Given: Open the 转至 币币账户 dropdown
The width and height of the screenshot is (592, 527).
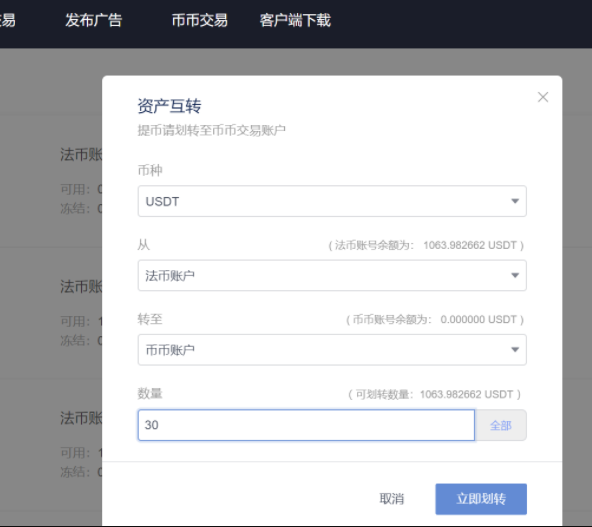Looking at the screenshot, I should point(332,350).
